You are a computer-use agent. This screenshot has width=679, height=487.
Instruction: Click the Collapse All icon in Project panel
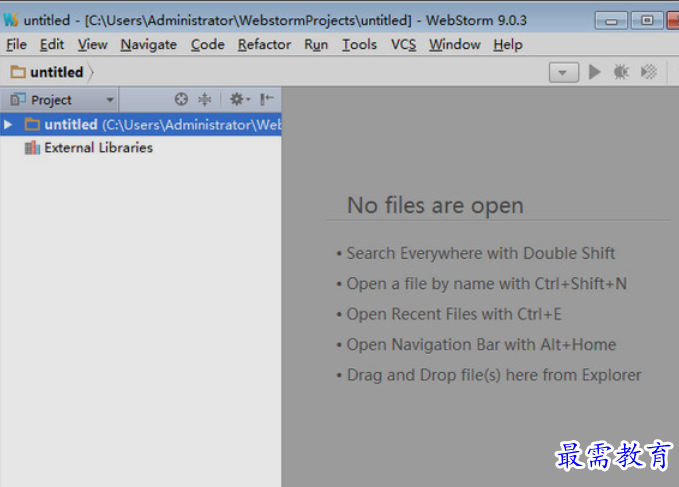pyautogui.click(x=205, y=99)
